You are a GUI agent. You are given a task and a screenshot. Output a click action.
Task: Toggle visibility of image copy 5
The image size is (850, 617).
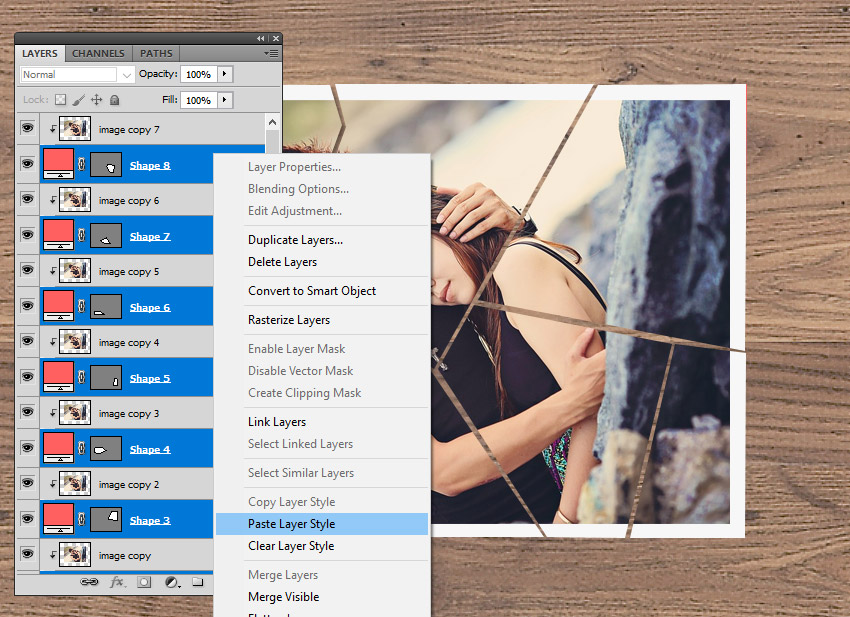click(x=27, y=270)
